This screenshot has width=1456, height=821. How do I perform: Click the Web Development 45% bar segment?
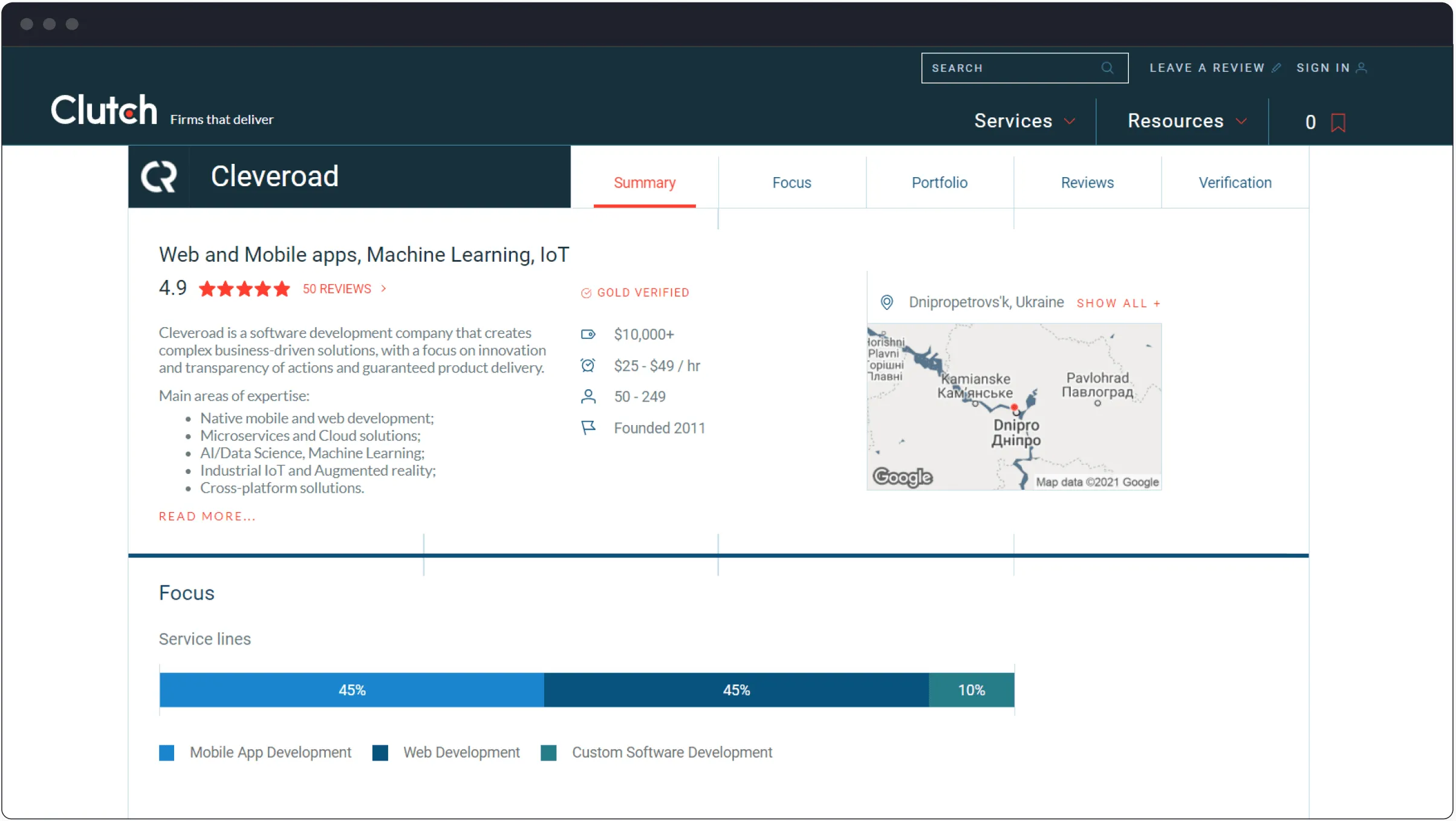(736, 690)
